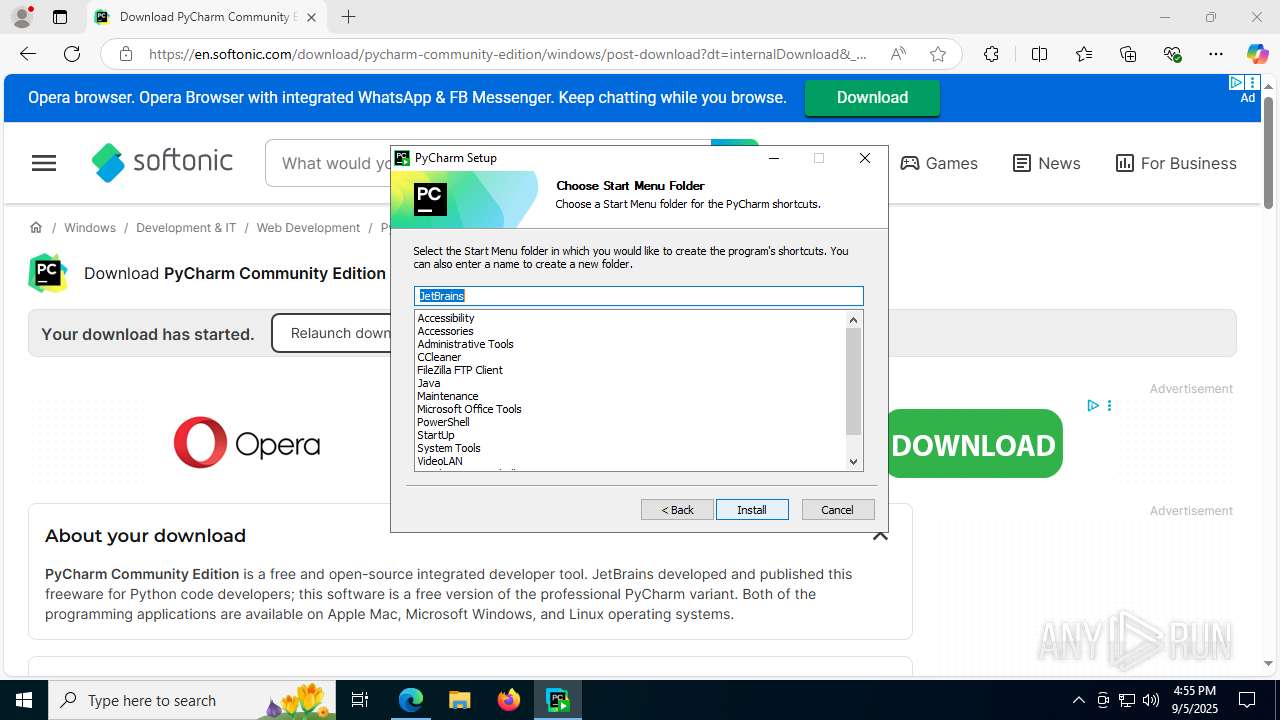Open the notification center icon
1280x720 pixels.
1247,700
